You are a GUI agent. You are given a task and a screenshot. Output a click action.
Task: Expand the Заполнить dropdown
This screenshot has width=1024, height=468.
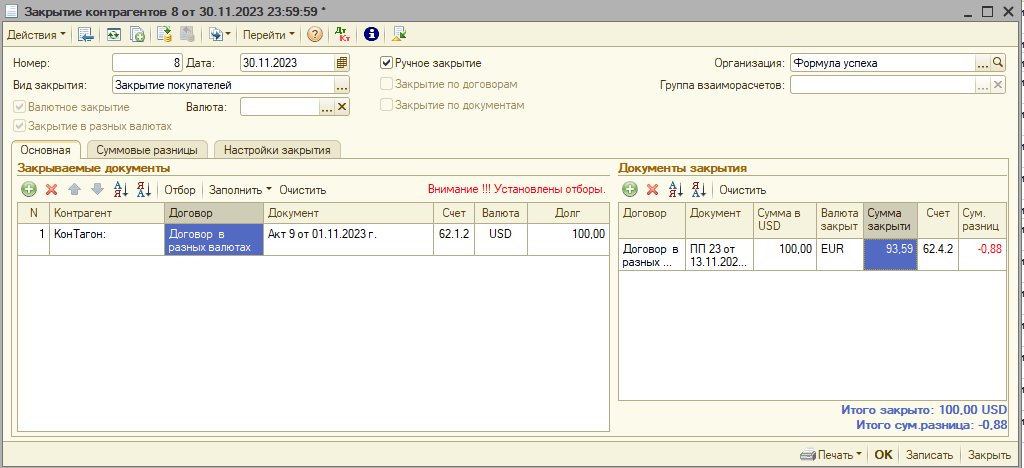240,189
